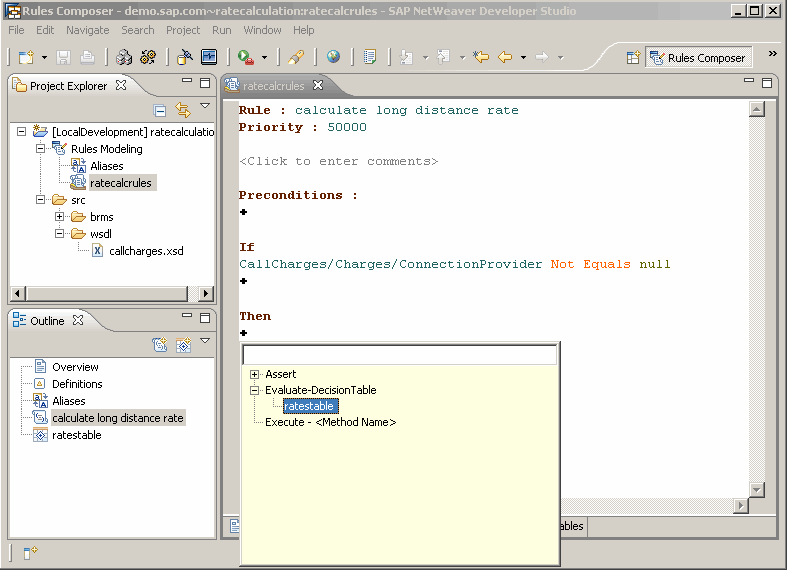Add a precondition with the plus icon

coord(243,212)
